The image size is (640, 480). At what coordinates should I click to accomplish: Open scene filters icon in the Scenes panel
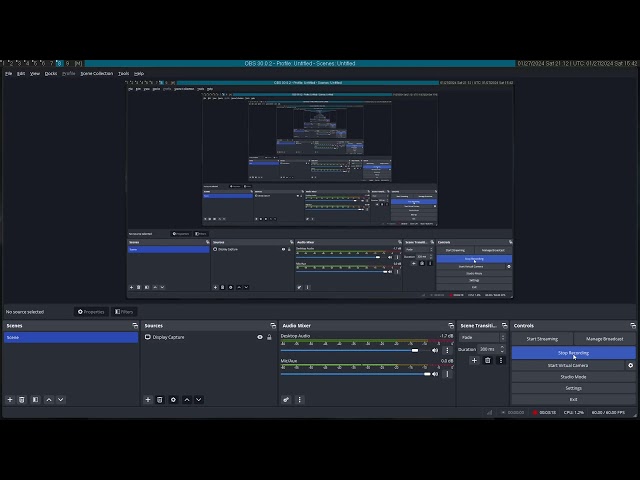coord(36,400)
